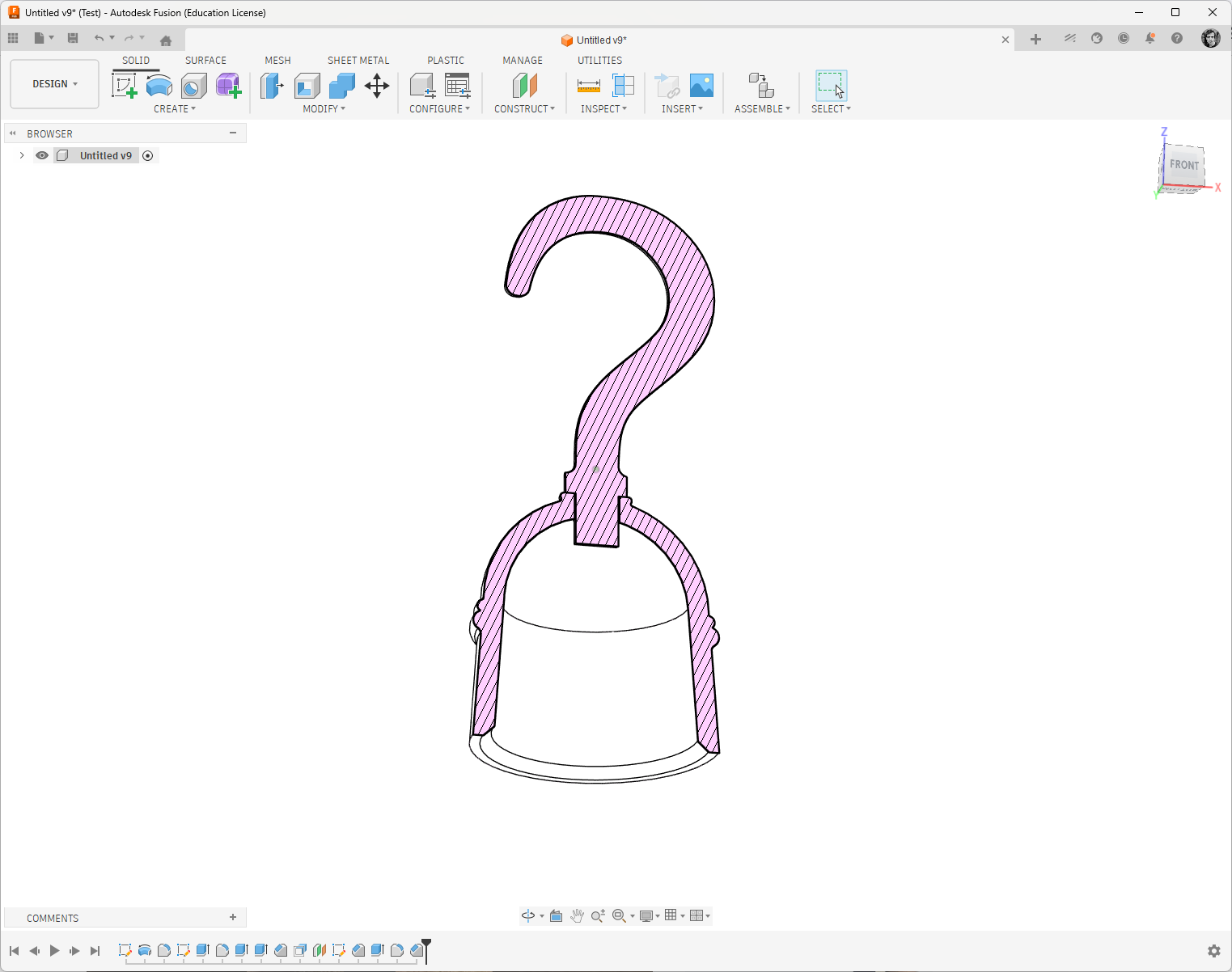
Task: Open the CREATE dropdown menu
Action: [175, 109]
